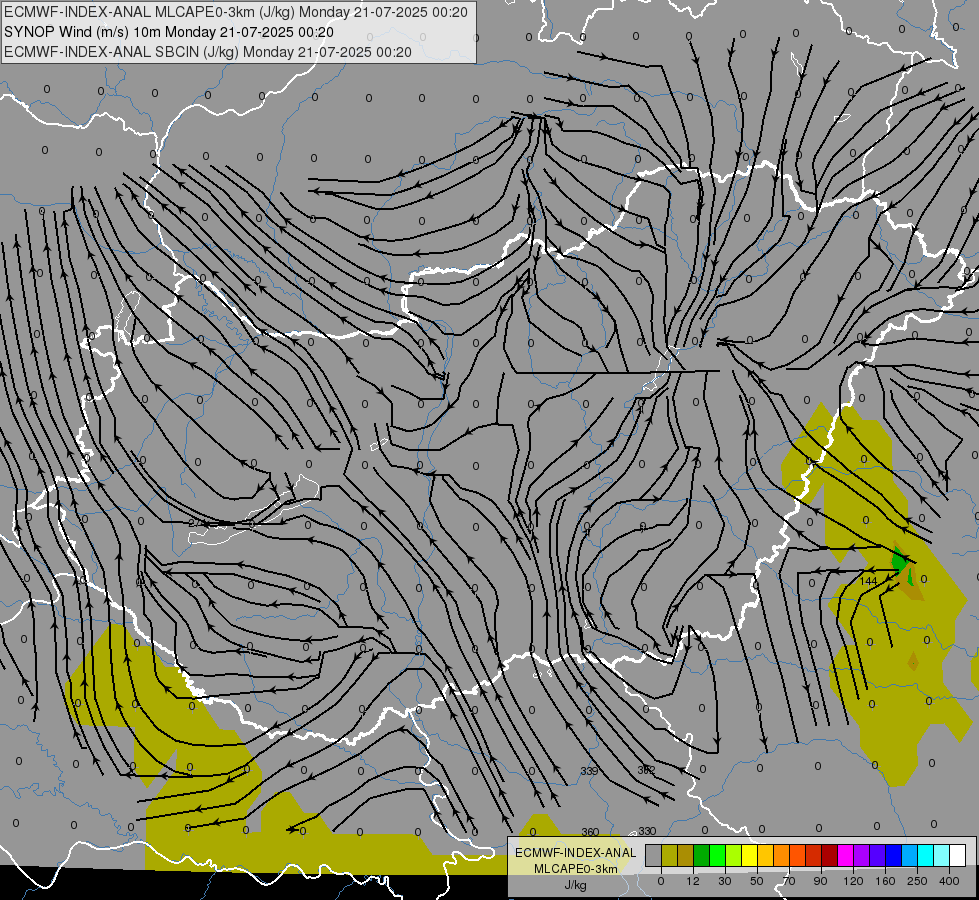
Task: Pick the yellow-green legend swatch
Action: pos(734,855)
